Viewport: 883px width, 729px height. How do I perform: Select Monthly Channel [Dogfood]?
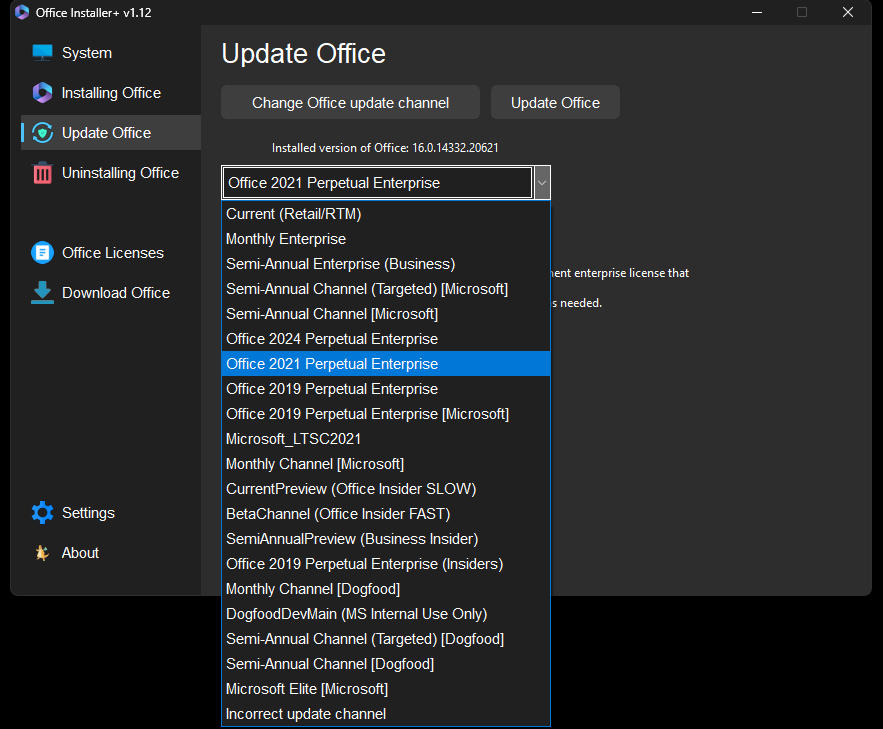[x=386, y=589]
